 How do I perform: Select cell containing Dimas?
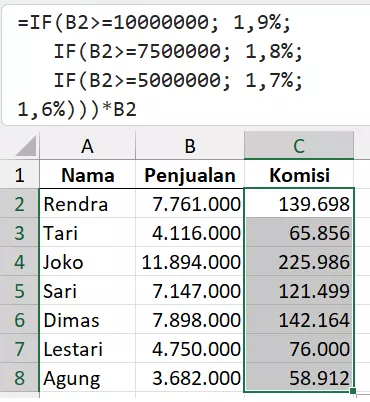pos(87,319)
